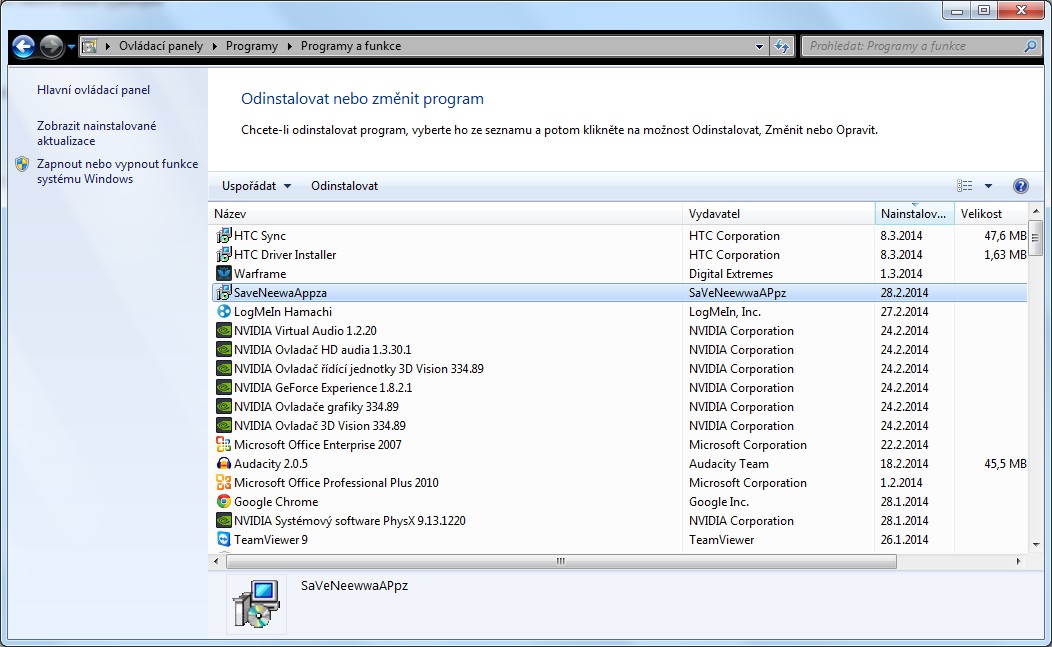
Task: Click the NVIDIA Ovladače grafiky 334.89 icon
Action: tap(223, 407)
